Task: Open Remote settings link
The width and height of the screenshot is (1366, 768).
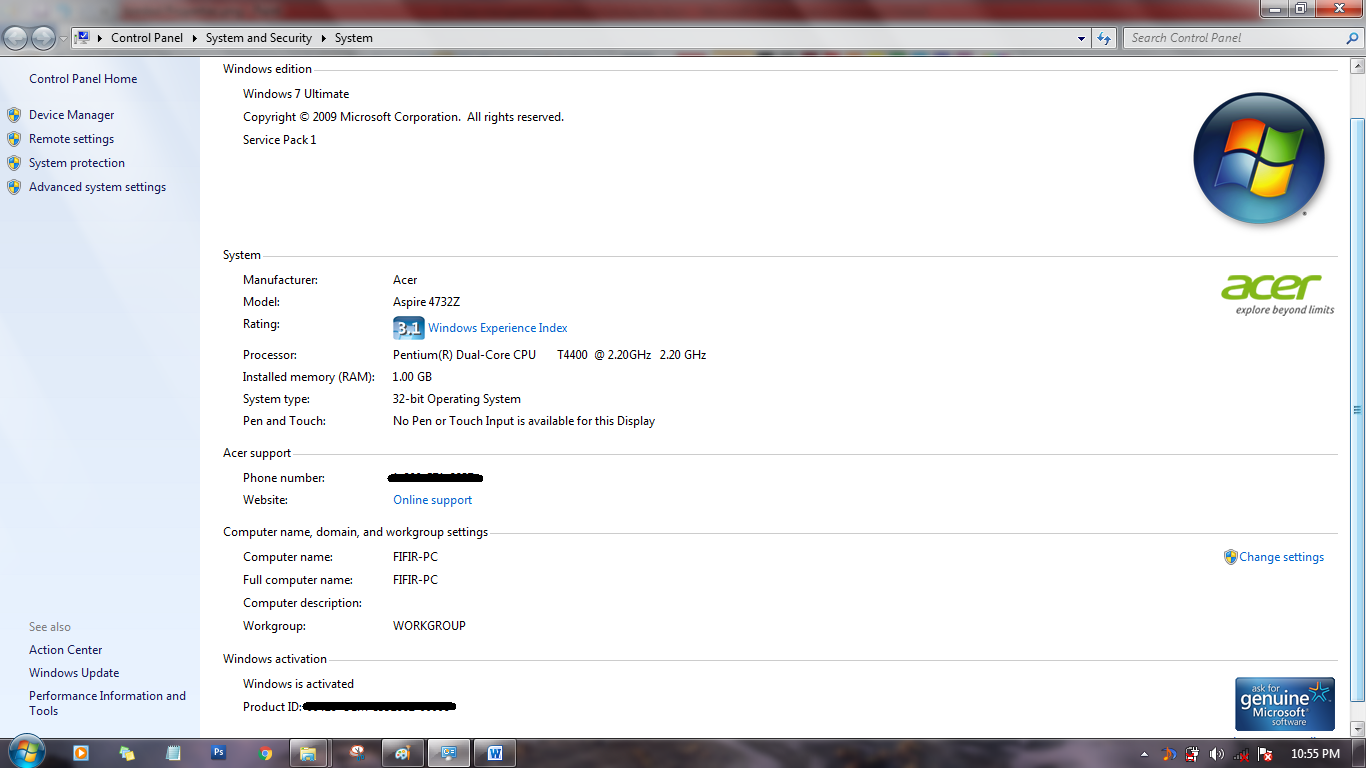Action: [71, 139]
